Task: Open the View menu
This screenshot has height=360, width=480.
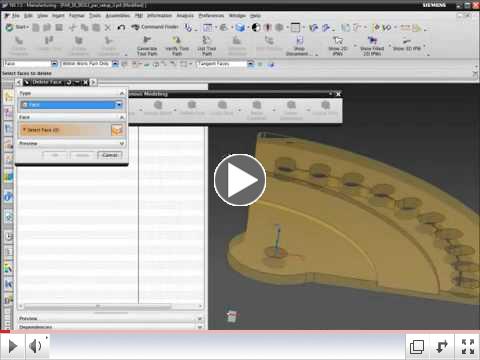Action: 42,16
